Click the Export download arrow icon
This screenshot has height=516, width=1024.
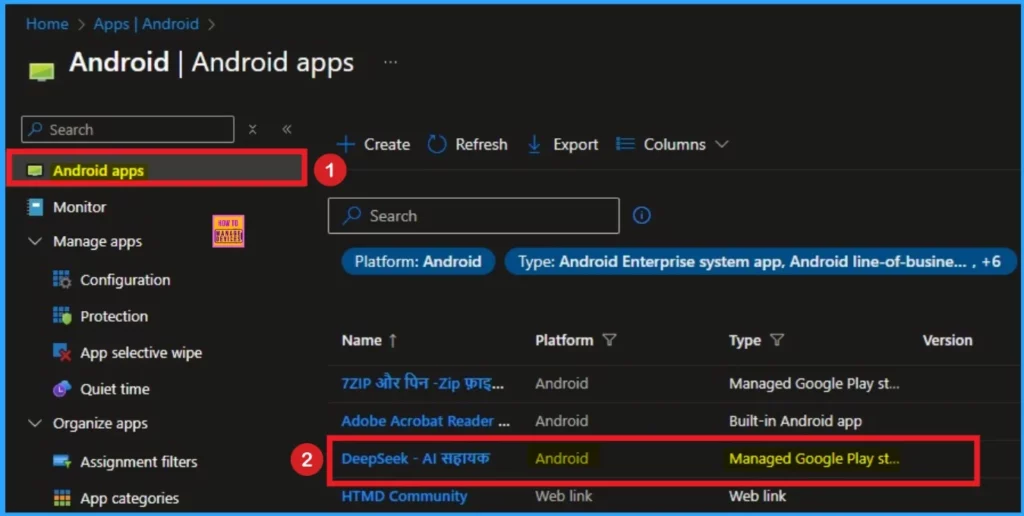point(534,144)
